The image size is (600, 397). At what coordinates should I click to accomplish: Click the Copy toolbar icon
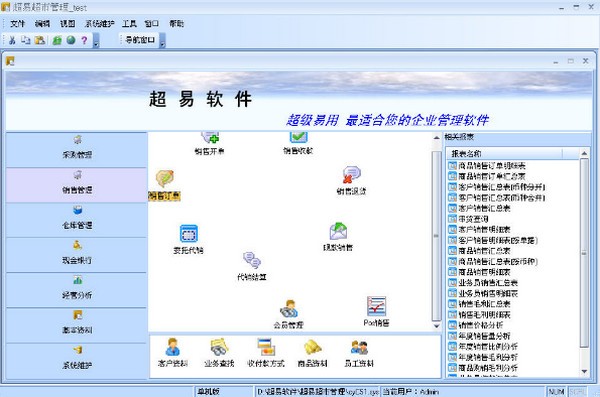point(26,40)
